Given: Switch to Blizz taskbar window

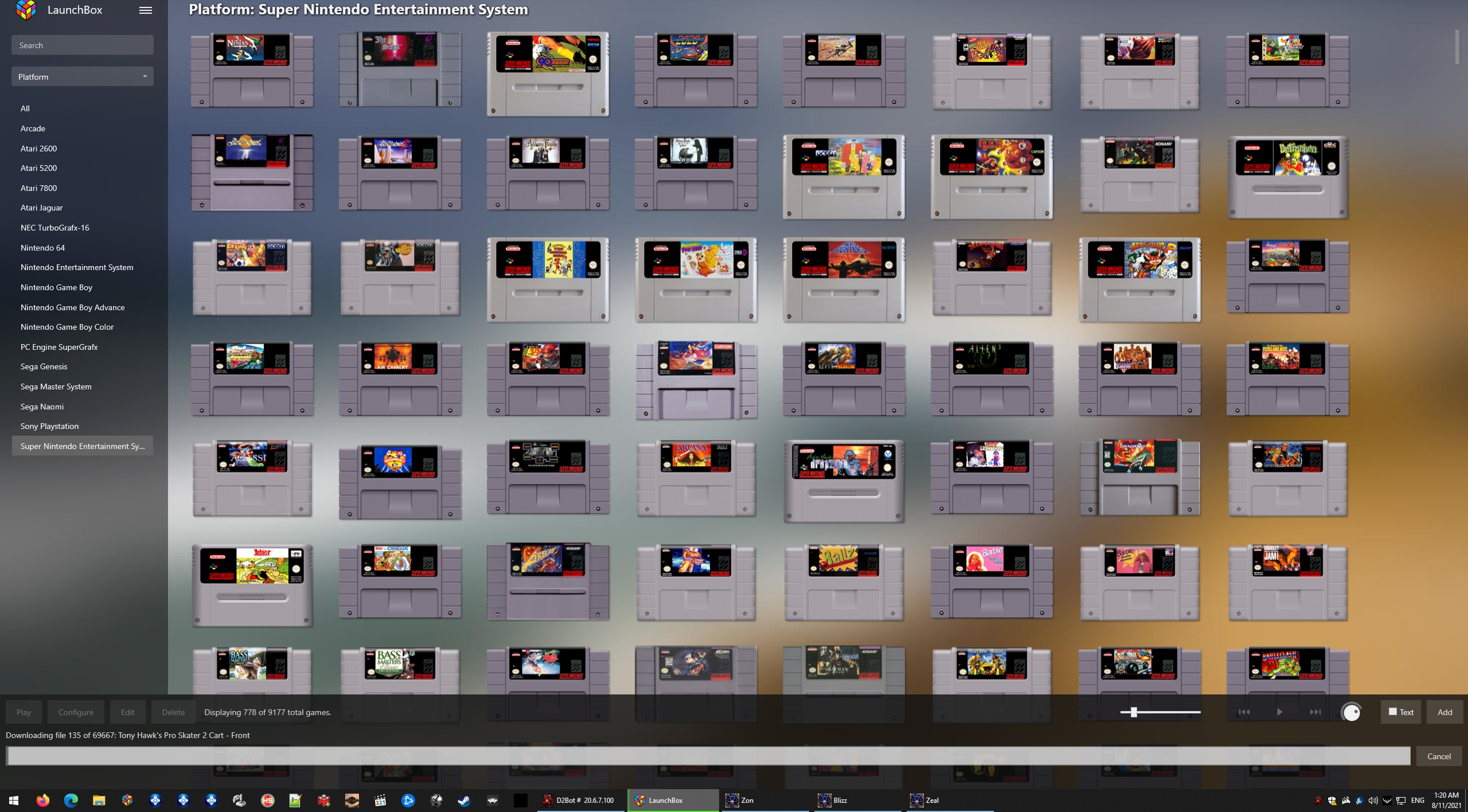Looking at the screenshot, I should 857,800.
